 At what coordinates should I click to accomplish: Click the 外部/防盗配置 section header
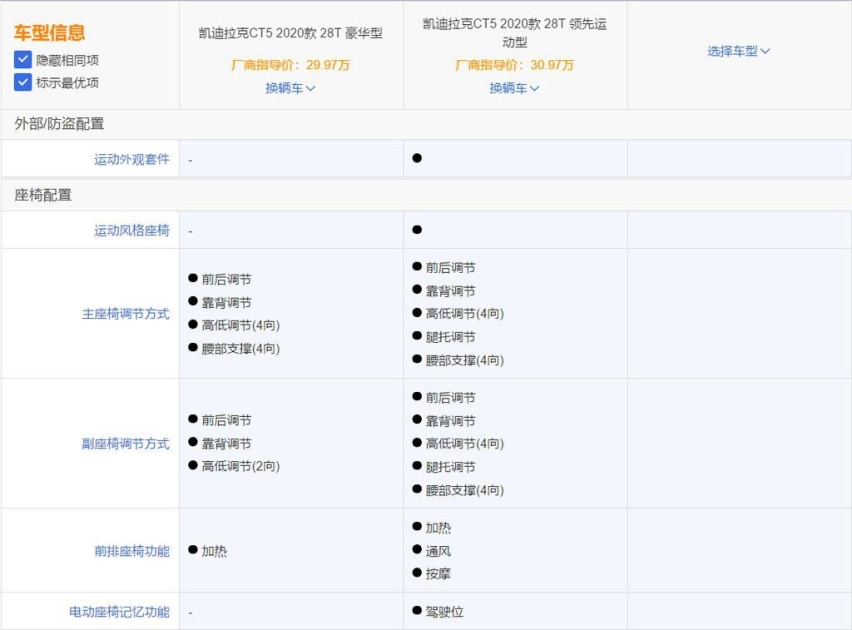[59, 124]
